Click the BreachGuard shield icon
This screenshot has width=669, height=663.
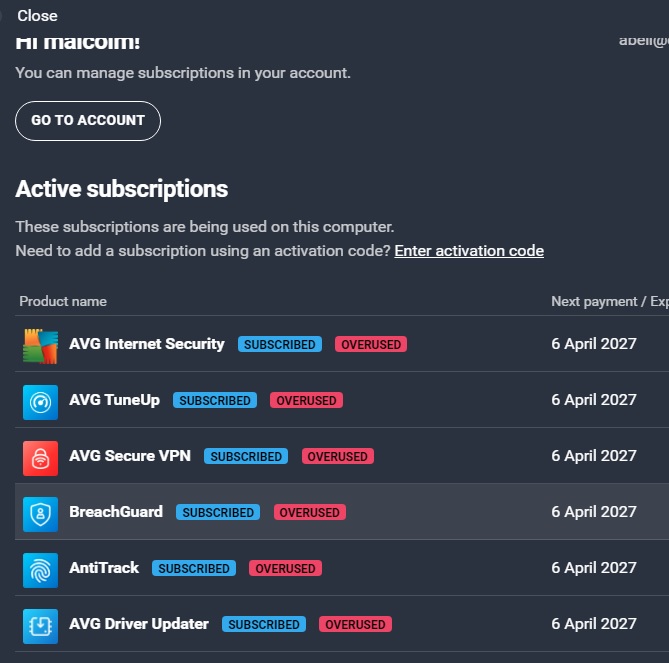(x=40, y=514)
